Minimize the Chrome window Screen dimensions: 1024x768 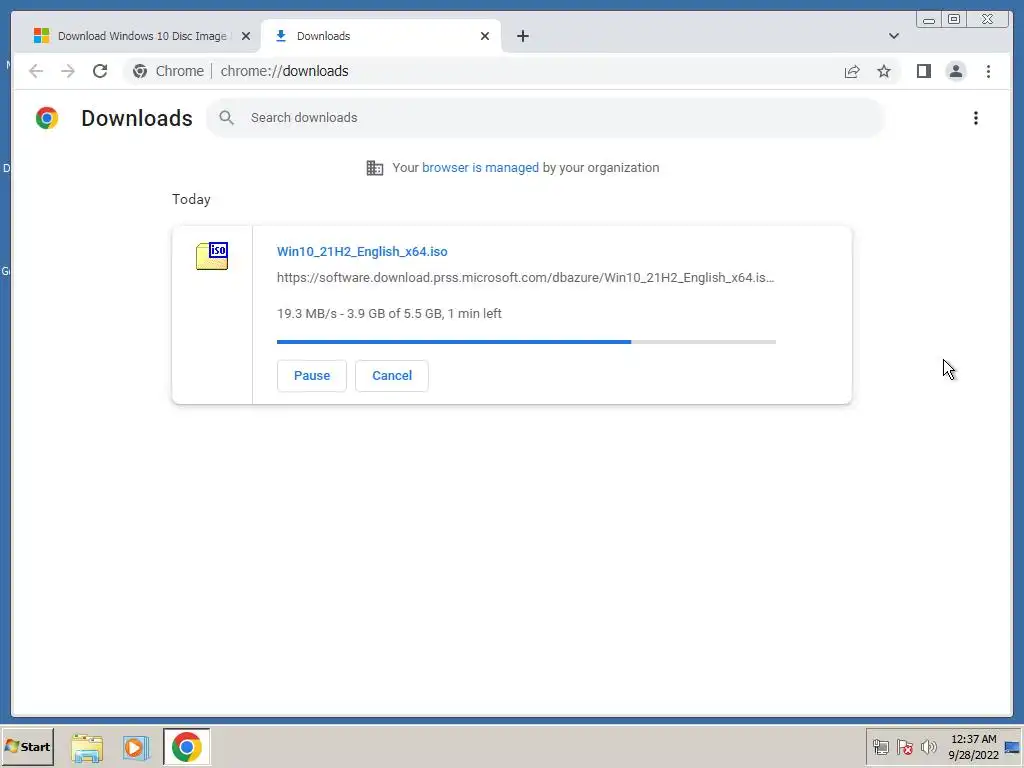(x=929, y=20)
